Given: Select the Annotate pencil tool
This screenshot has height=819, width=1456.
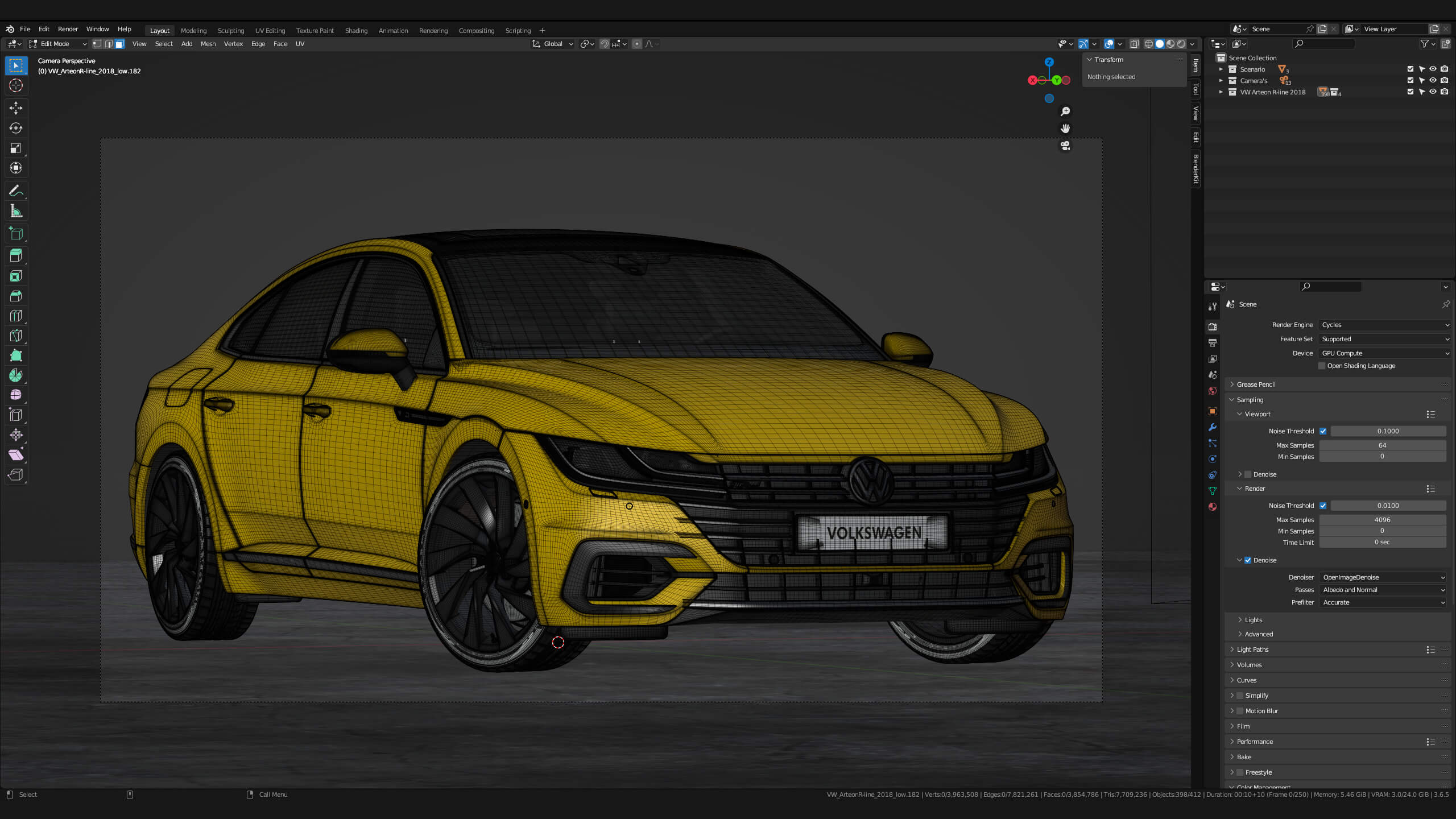Looking at the screenshot, I should click(x=16, y=191).
